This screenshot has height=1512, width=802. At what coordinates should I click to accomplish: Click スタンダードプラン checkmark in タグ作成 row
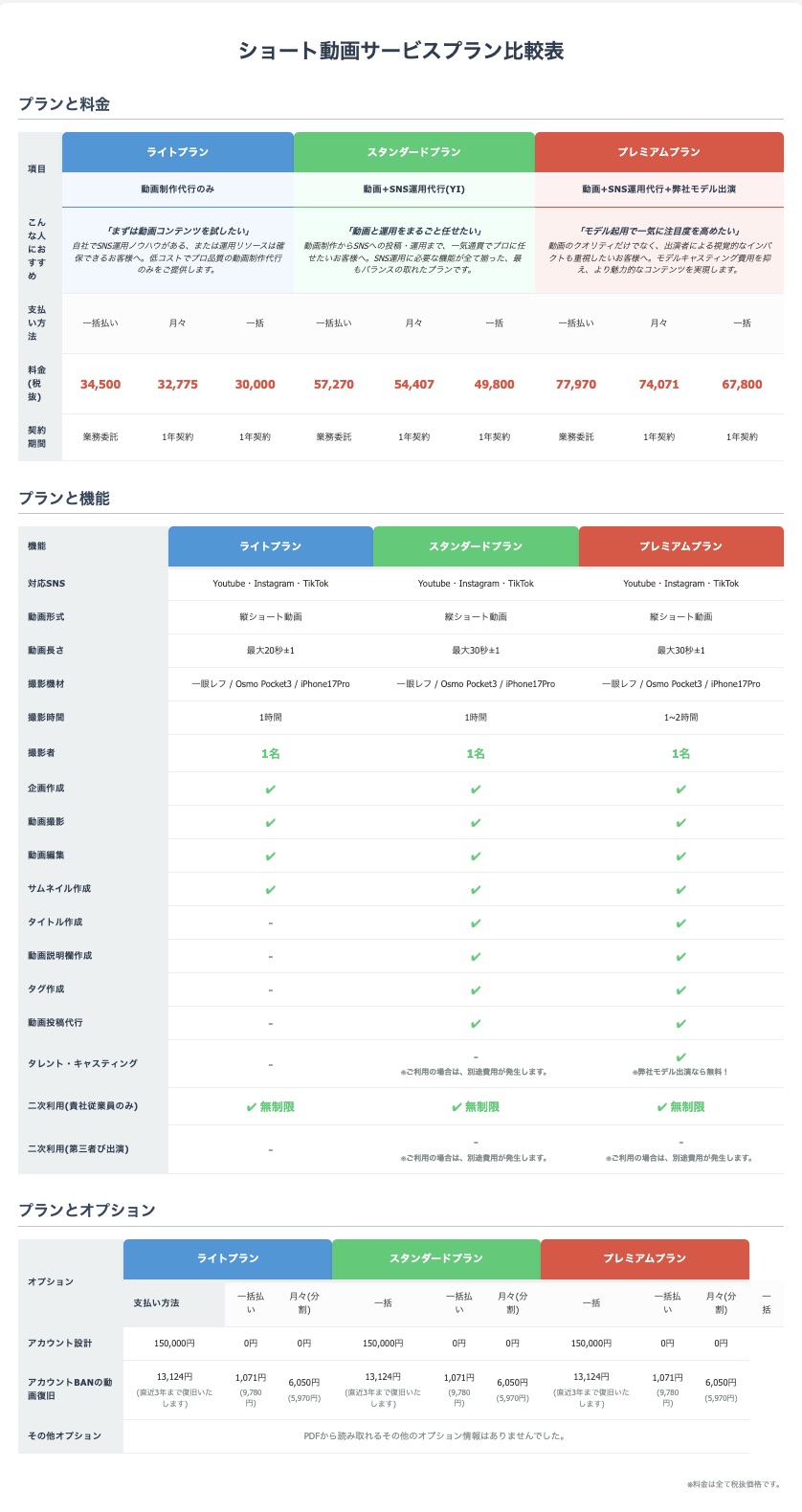476,990
